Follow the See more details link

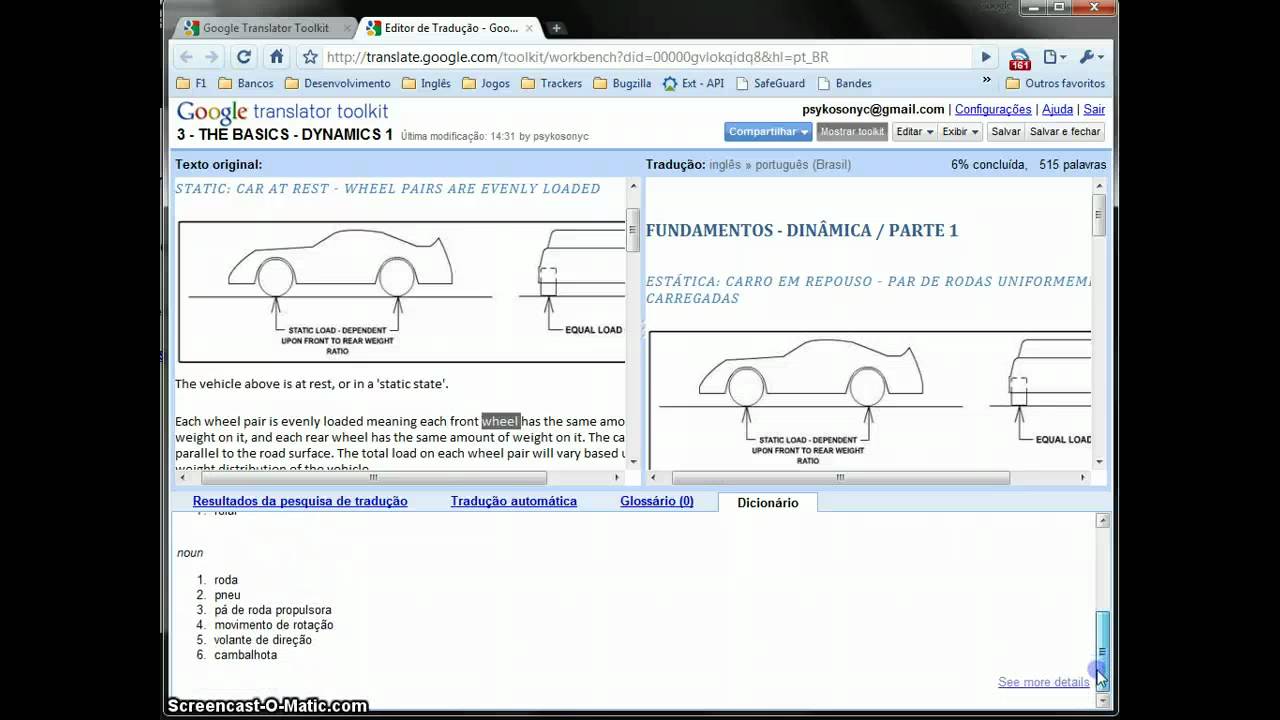click(x=1043, y=682)
